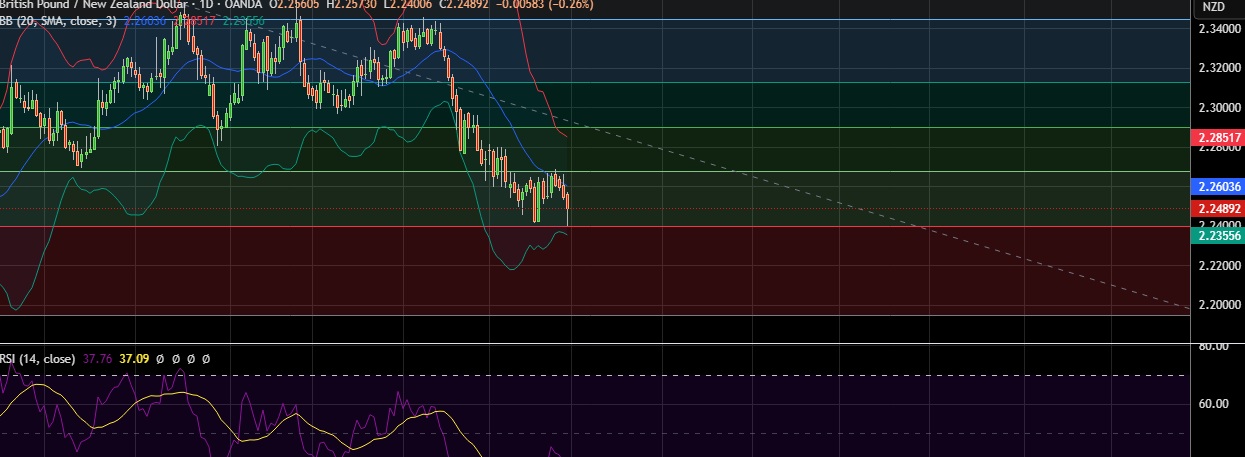Screen dimensions: 1245x457
Task: Click the RSI moving average value 37.09
Action: pos(134,358)
